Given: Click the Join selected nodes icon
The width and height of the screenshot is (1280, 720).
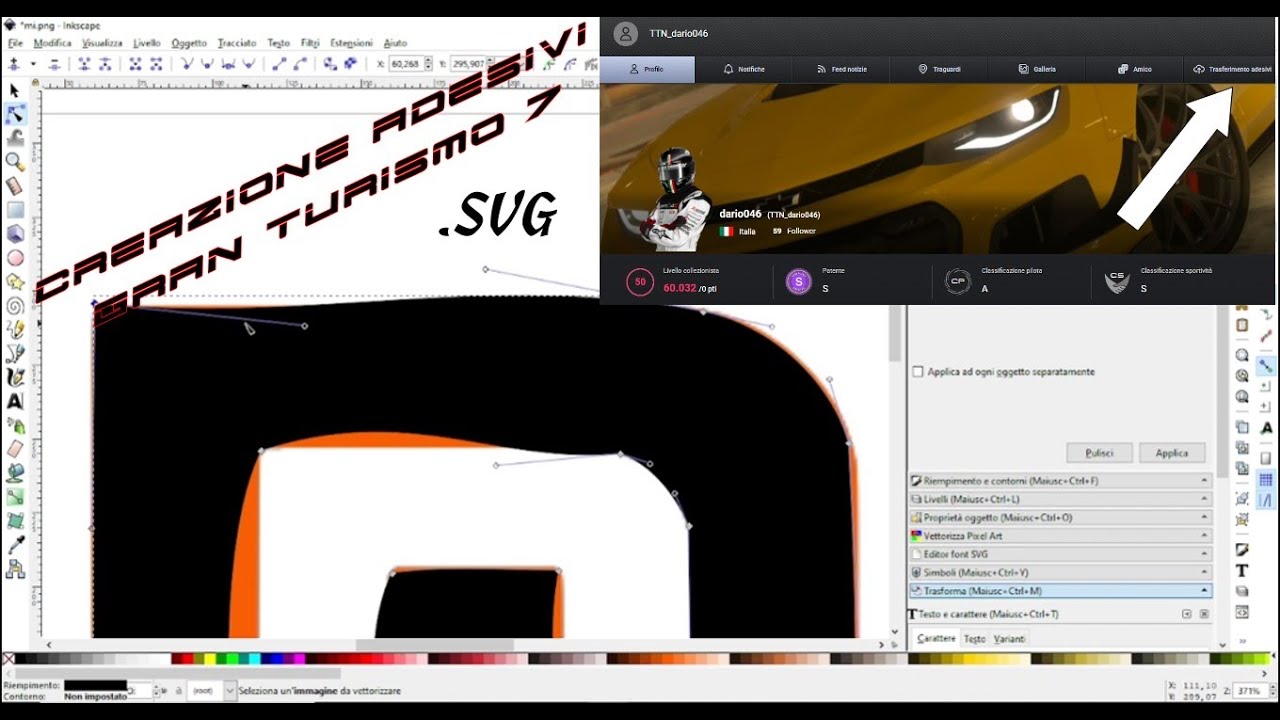Looking at the screenshot, I should point(84,63).
